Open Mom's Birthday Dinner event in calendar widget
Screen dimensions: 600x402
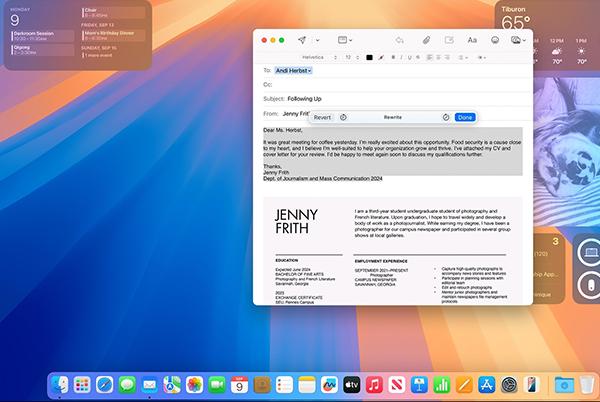click(x=114, y=36)
